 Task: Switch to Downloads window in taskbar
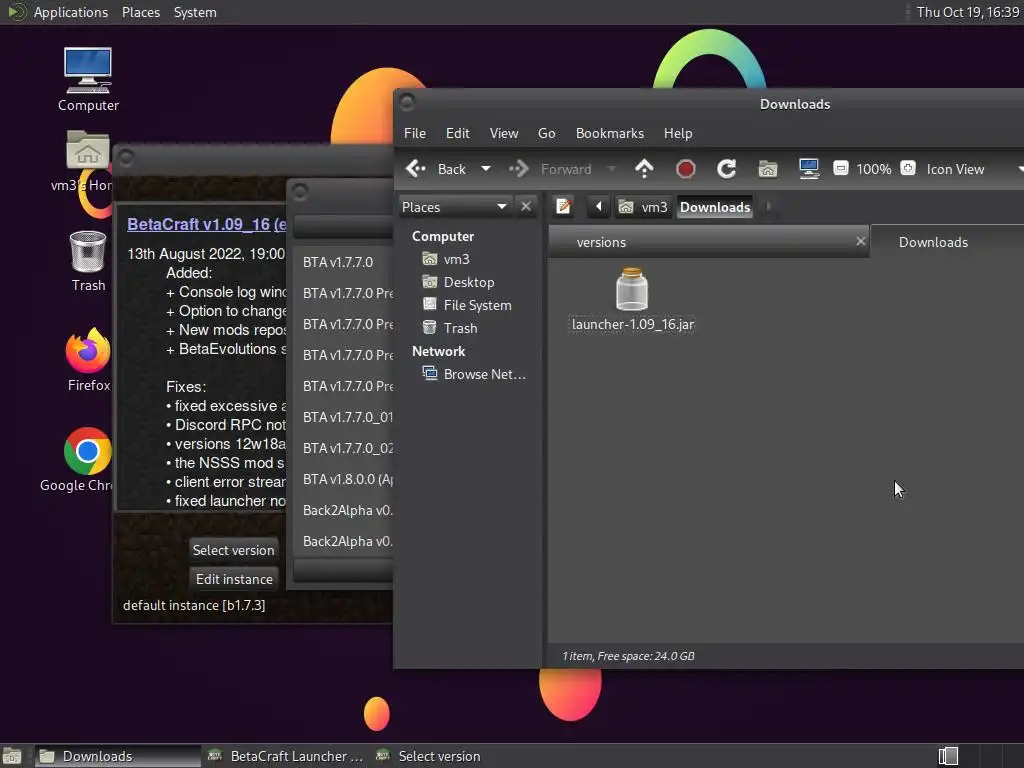[116, 756]
